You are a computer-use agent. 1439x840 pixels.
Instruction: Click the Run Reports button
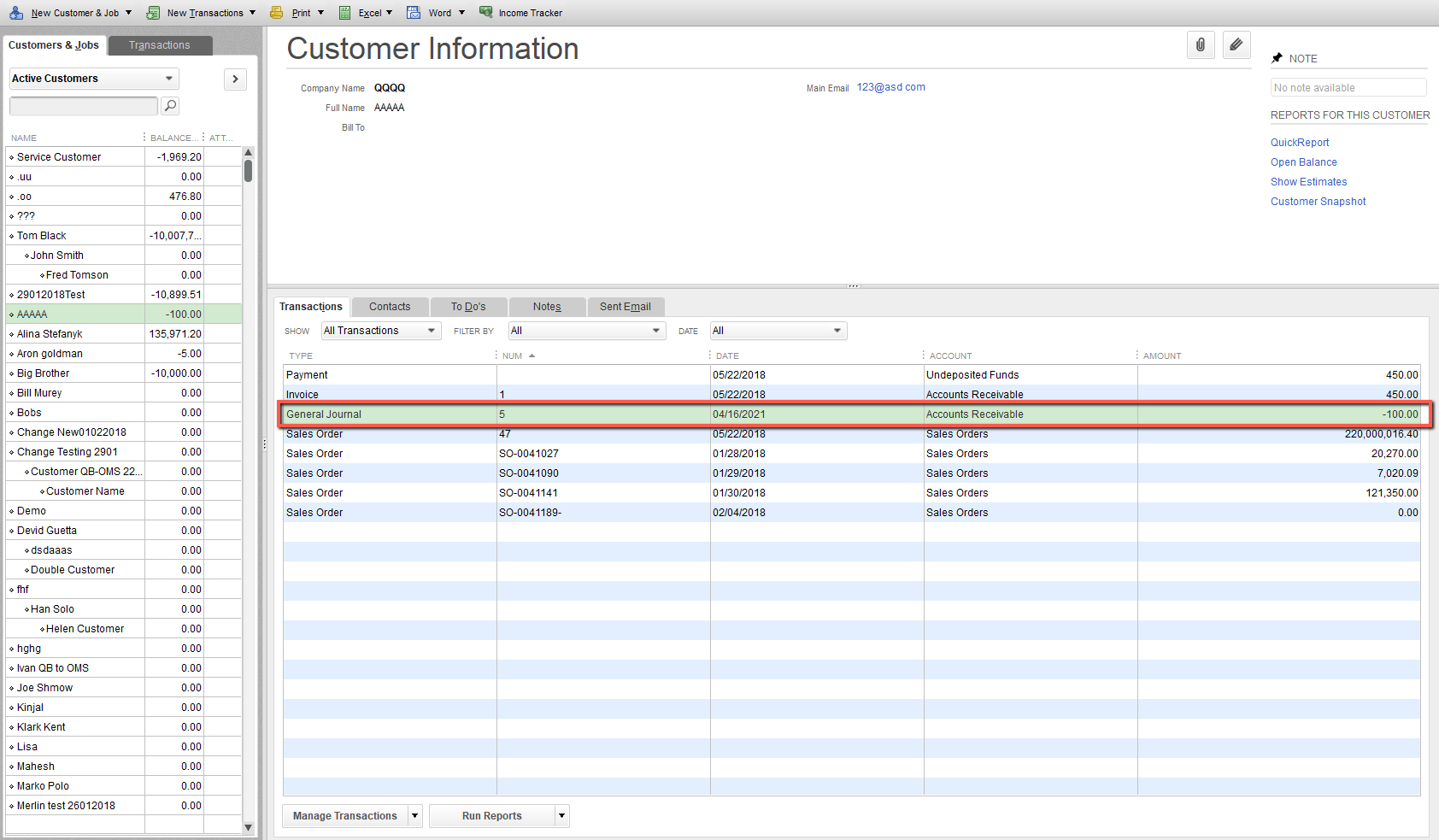coord(491,816)
